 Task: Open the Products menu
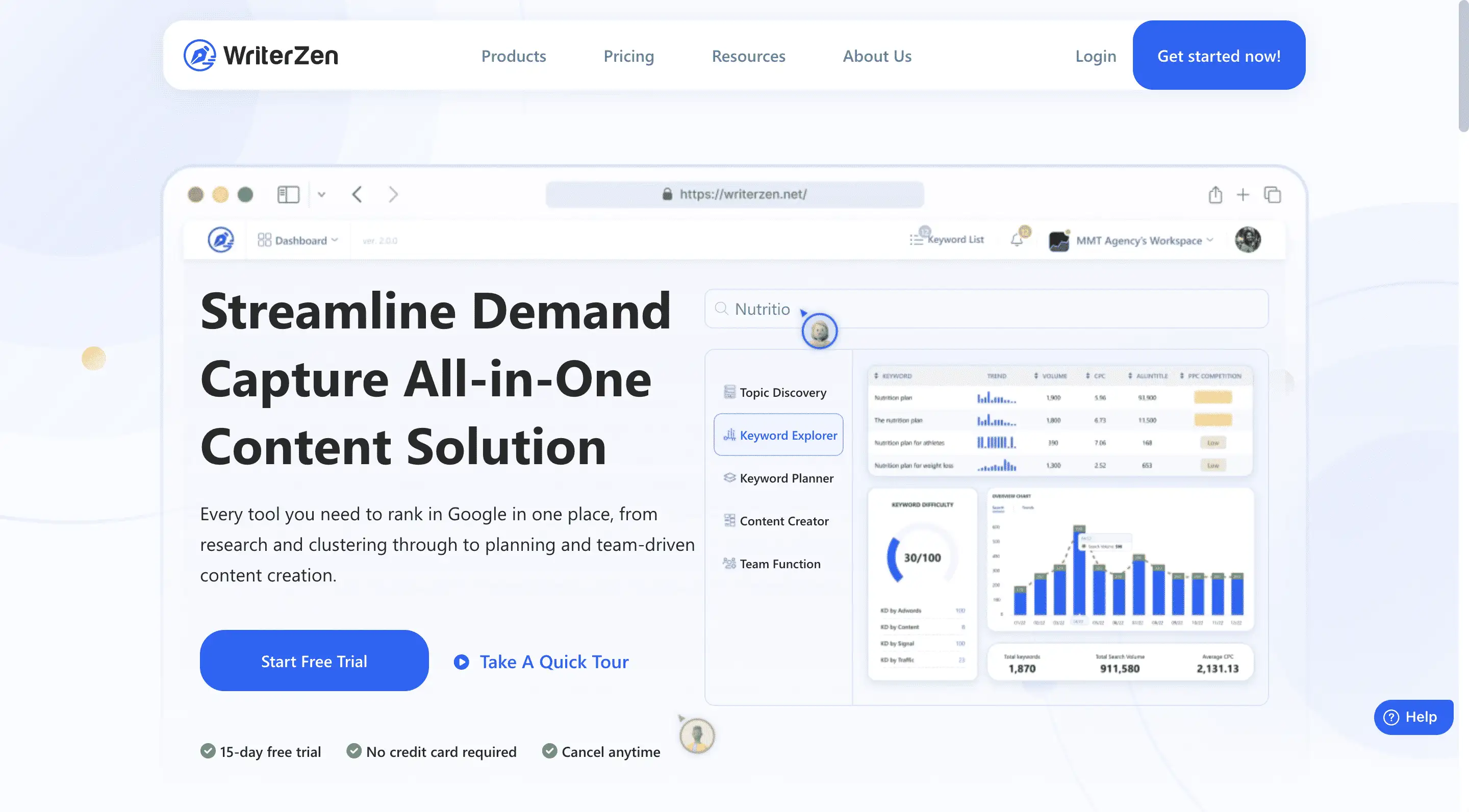(x=513, y=56)
